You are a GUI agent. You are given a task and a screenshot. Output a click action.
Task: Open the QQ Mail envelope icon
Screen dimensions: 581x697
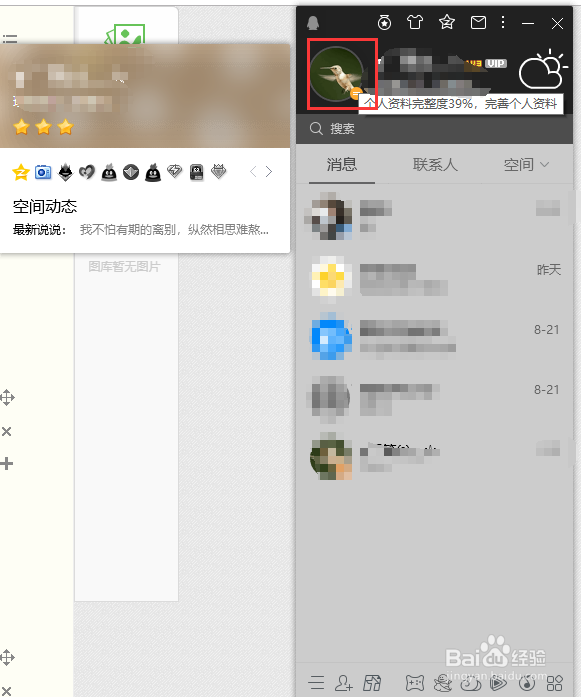tap(478, 22)
